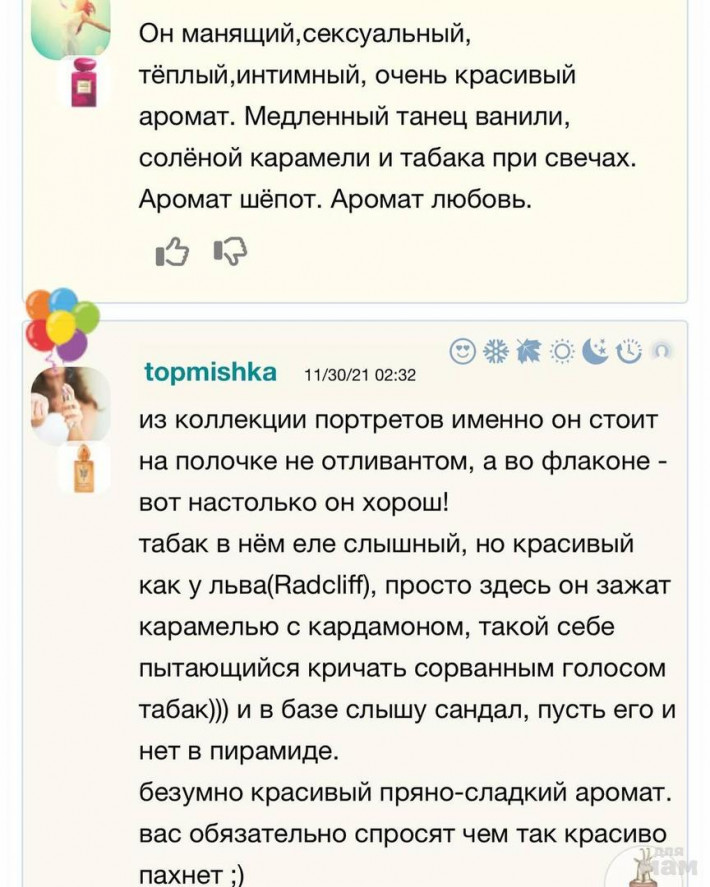Click the colorful balloons badge
This screenshot has width=710, height=887.
coord(62,325)
